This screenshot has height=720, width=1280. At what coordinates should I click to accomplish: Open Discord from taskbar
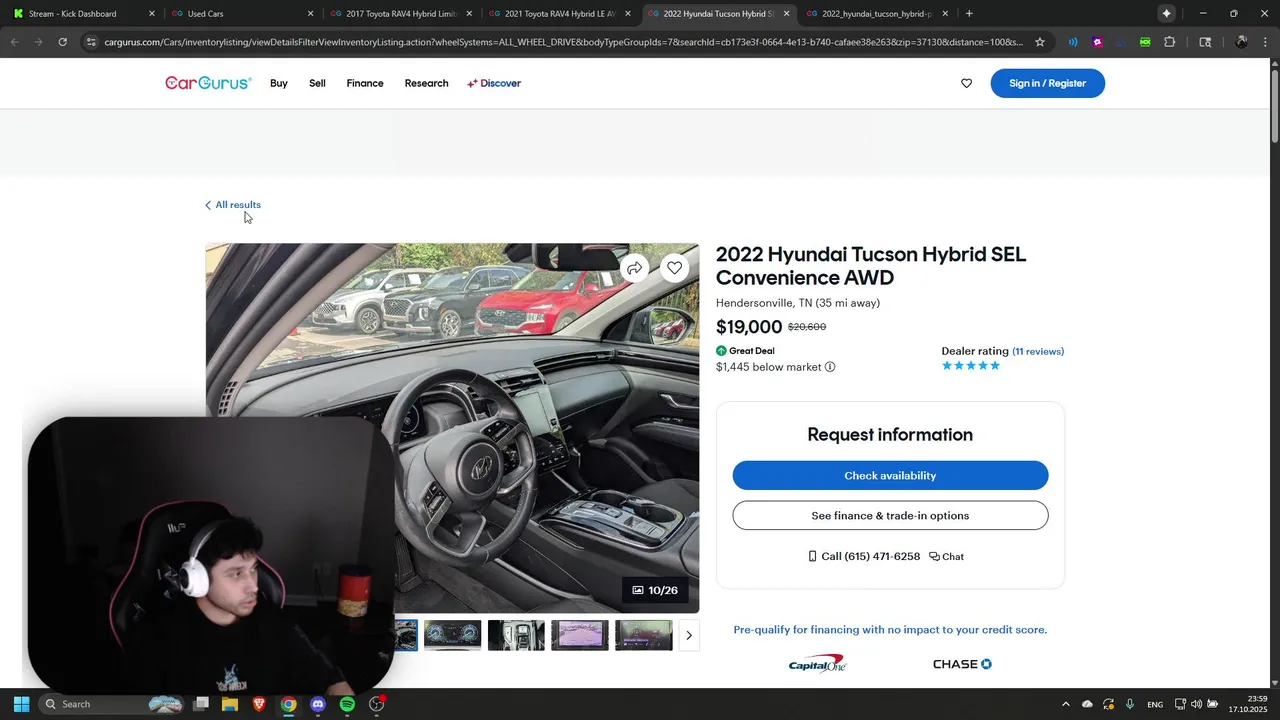tap(318, 704)
